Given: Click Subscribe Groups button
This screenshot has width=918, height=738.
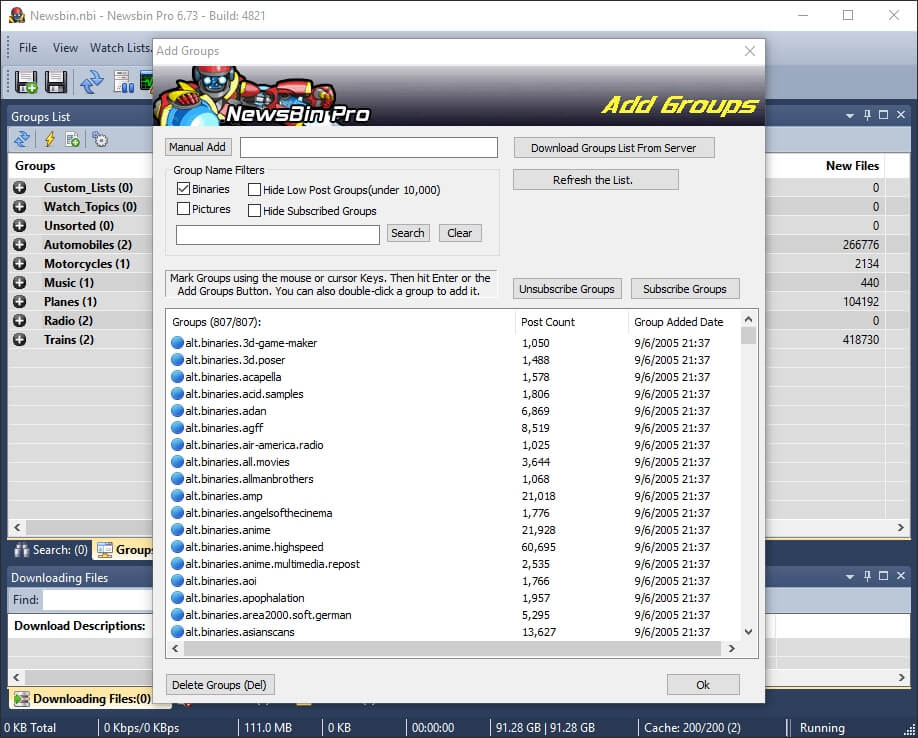Looking at the screenshot, I should (x=685, y=289).
